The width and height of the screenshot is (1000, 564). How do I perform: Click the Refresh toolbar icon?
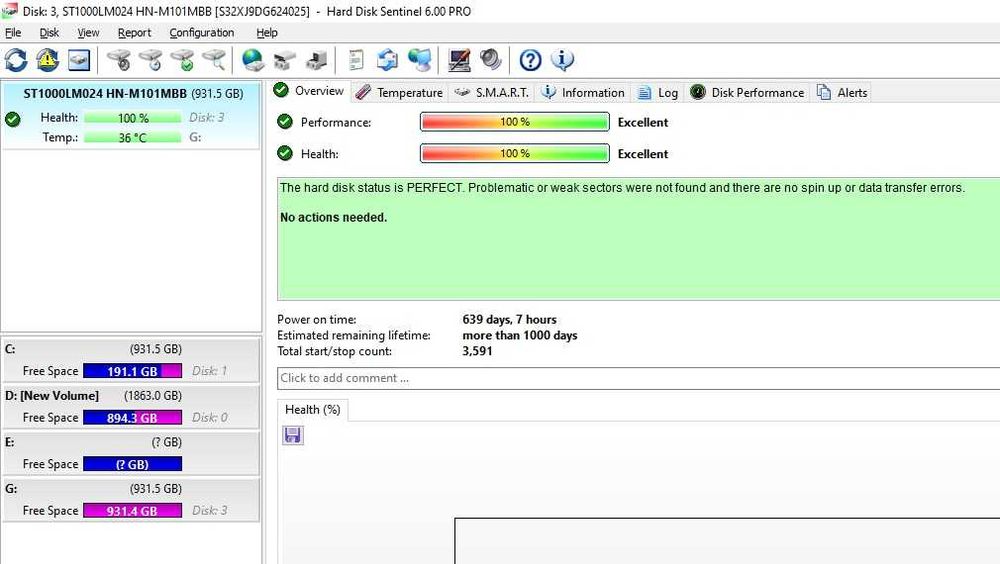[16, 60]
